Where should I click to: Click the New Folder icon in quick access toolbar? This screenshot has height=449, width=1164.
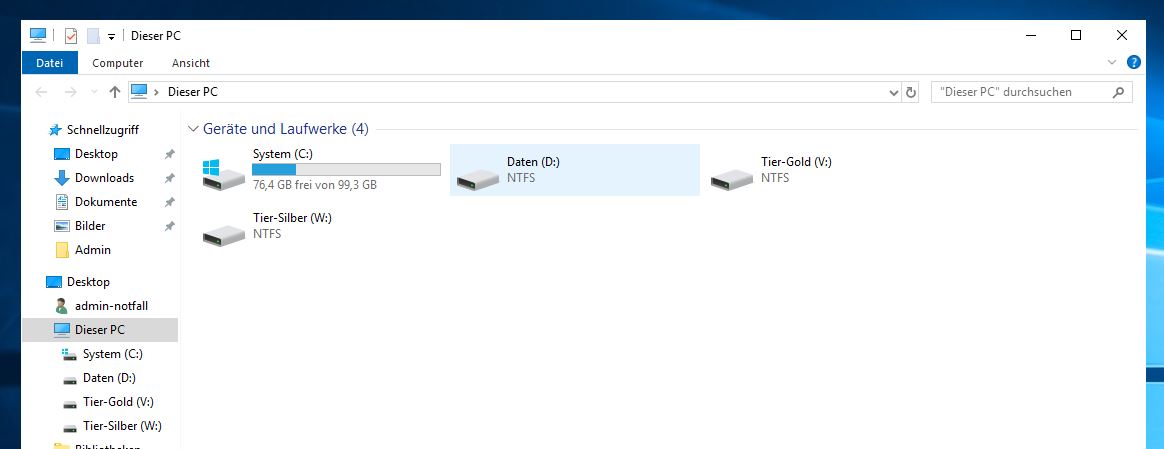[93, 36]
